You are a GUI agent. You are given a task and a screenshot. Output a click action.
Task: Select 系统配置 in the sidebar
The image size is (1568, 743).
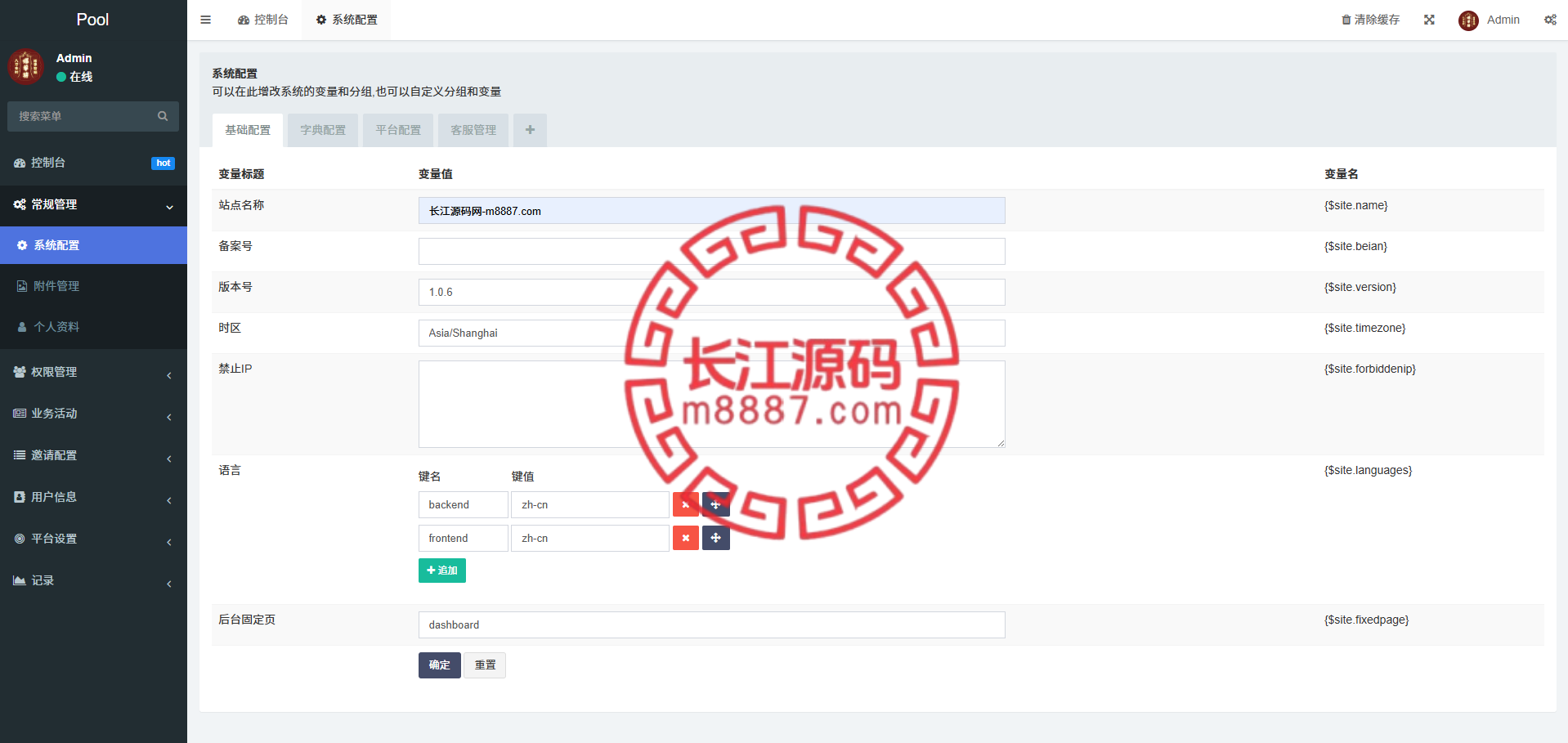click(93, 245)
